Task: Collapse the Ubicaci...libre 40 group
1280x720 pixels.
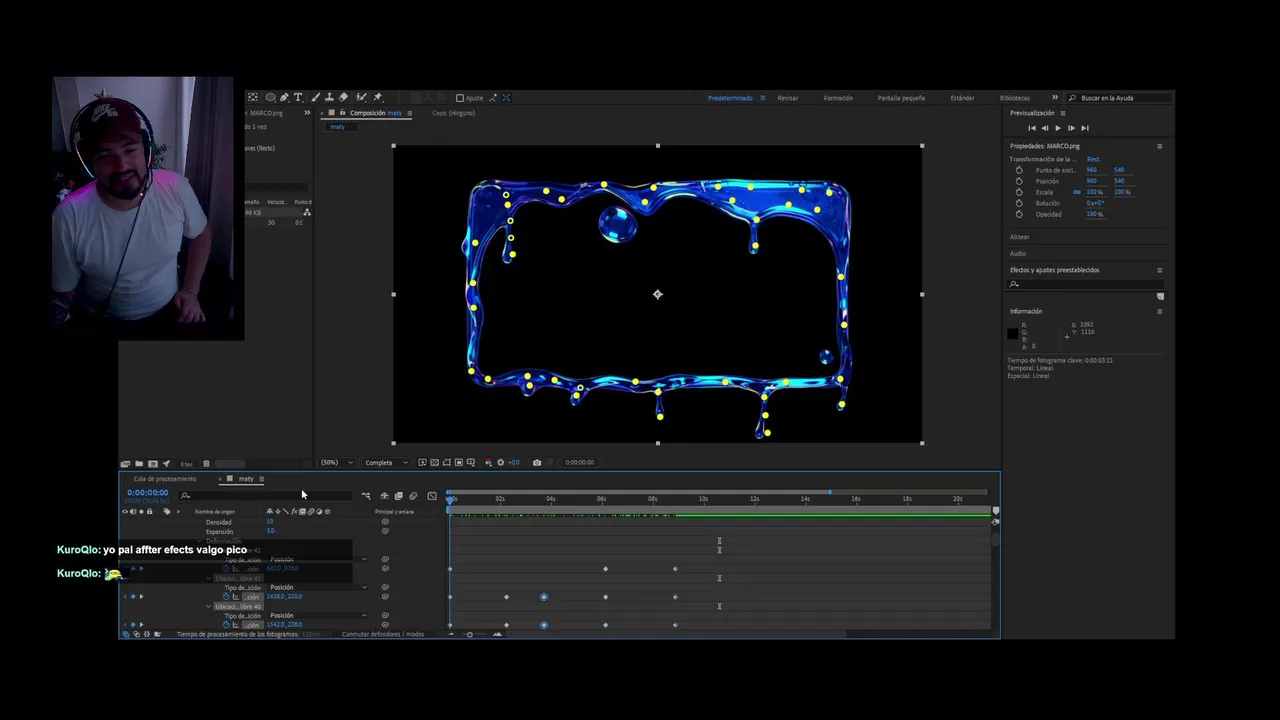Action: (x=209, y=606)
